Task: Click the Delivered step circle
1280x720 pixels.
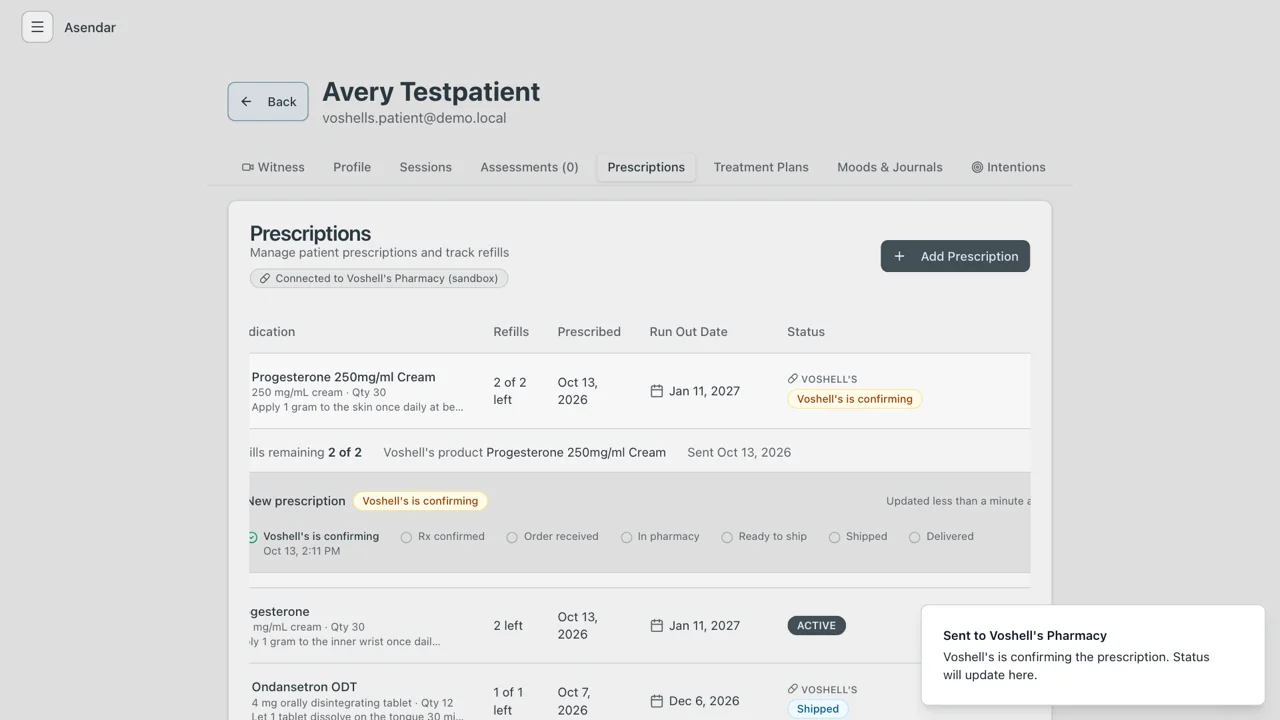Action: pyautogui.click(x=914, y=537)
